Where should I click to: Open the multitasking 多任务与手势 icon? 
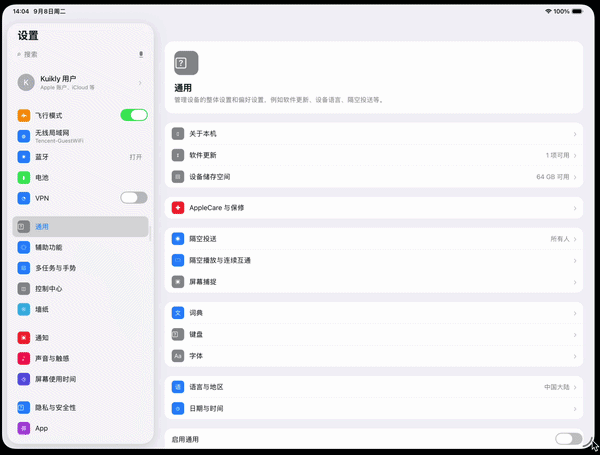pos(24,268)
